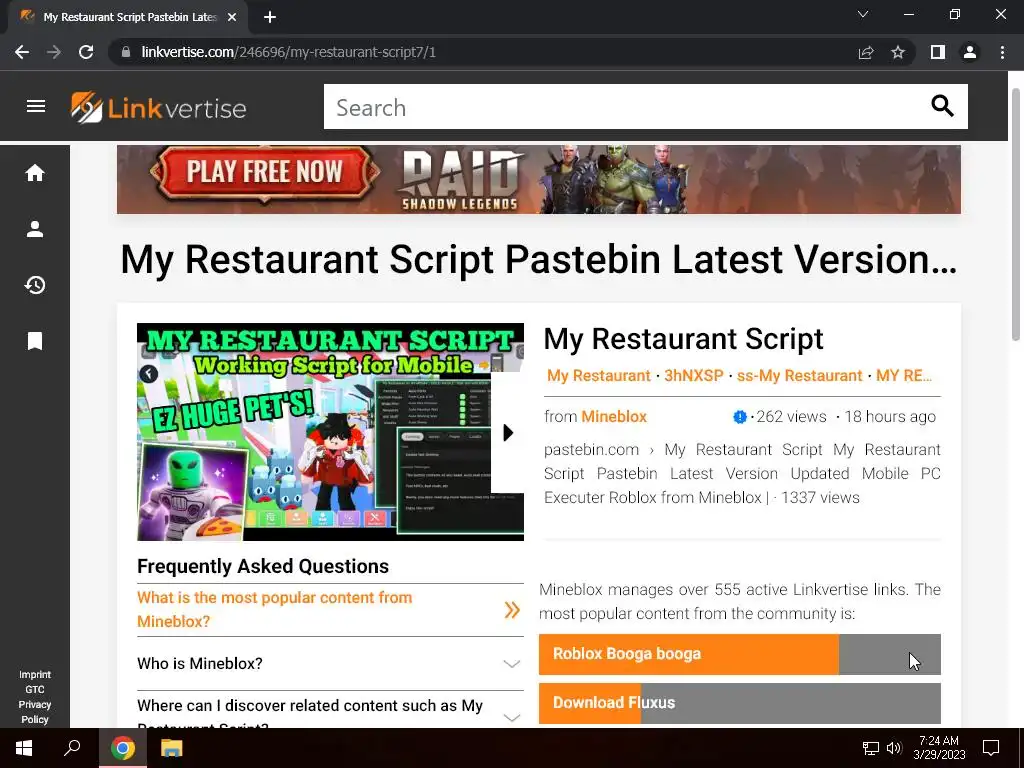Open the Imprint link
Screen dimensions: 1024x768
pos(35,675)
